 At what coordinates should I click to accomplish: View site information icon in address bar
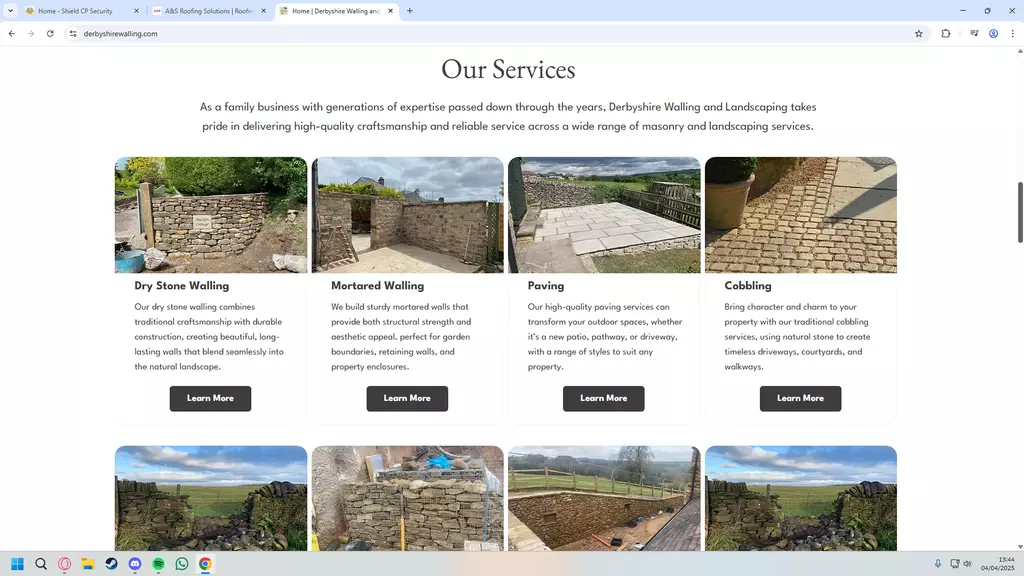click(72, 33)
